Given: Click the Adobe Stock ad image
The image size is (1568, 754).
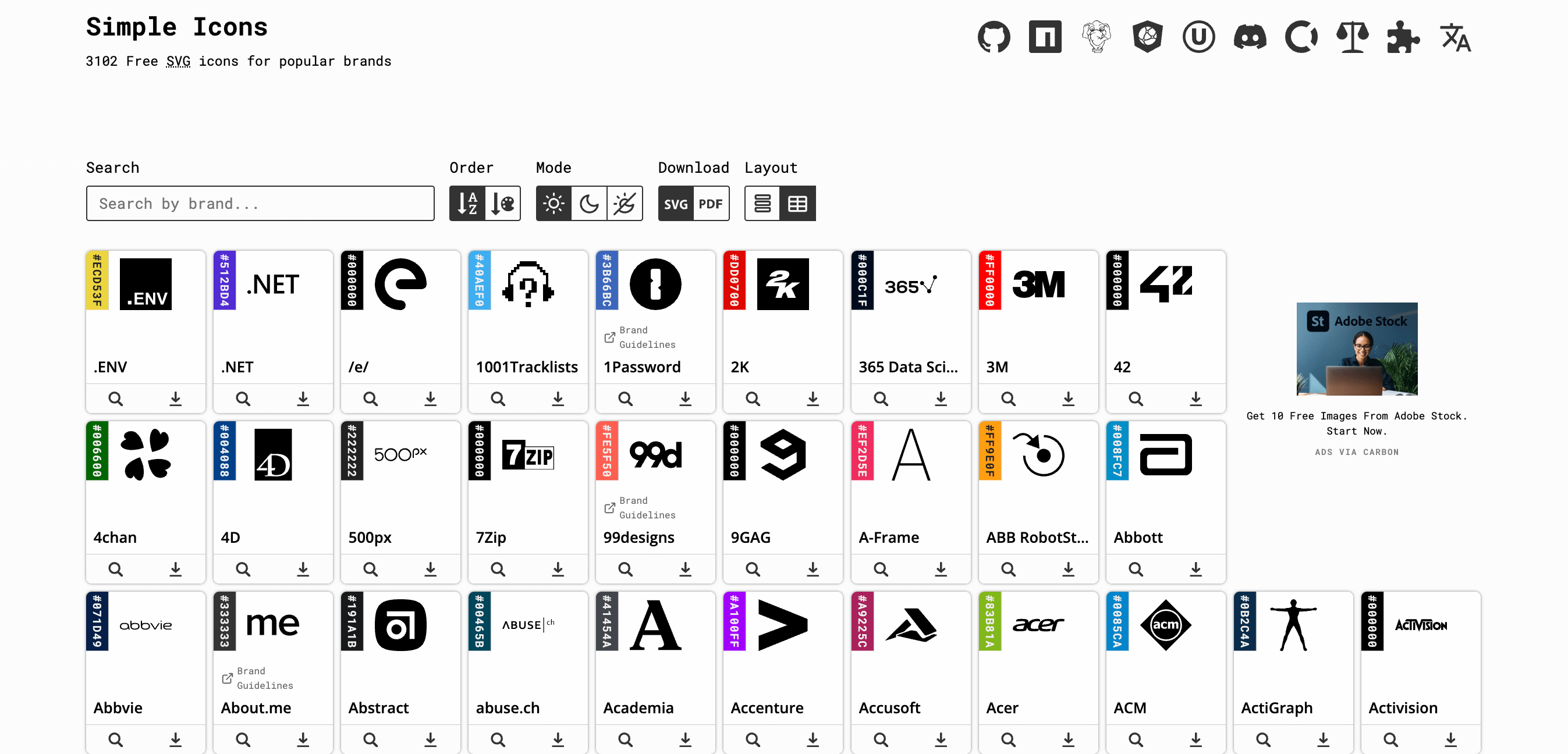Looking at the screenshot, I should [1357, 348].
